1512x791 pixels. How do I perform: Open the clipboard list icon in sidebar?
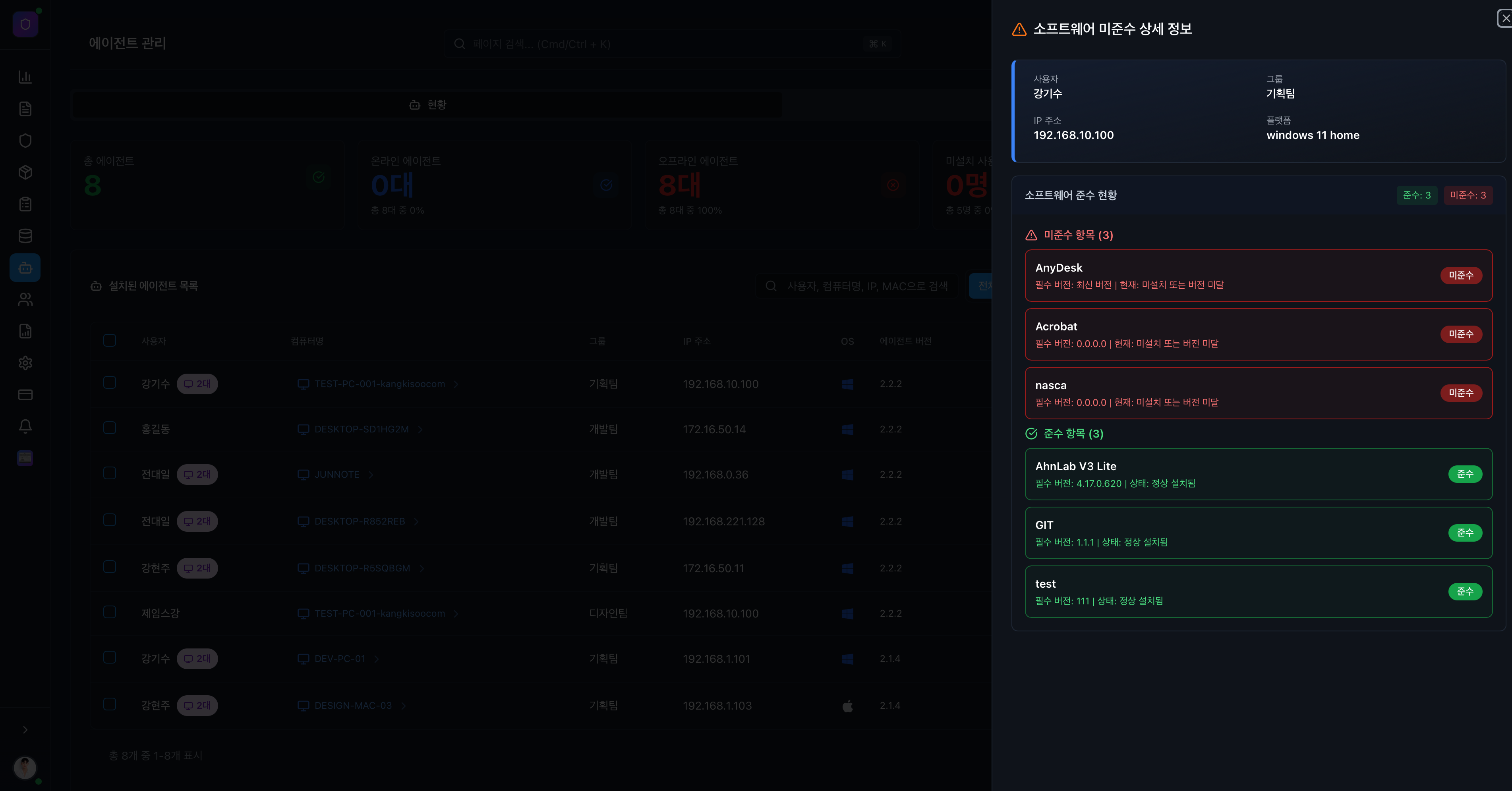(25, 204)
